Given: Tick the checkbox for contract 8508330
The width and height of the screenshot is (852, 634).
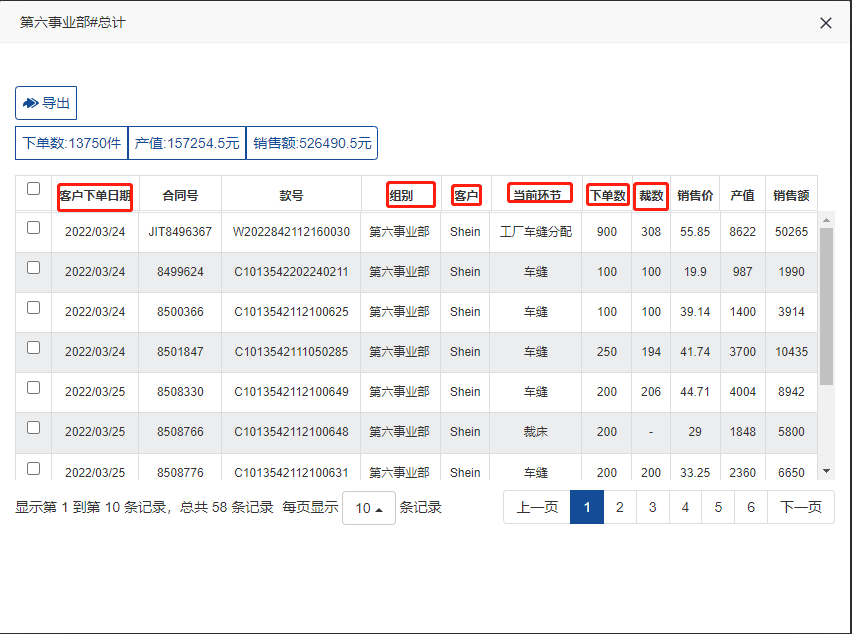Looking at the screenshot, I should [33, 388].
